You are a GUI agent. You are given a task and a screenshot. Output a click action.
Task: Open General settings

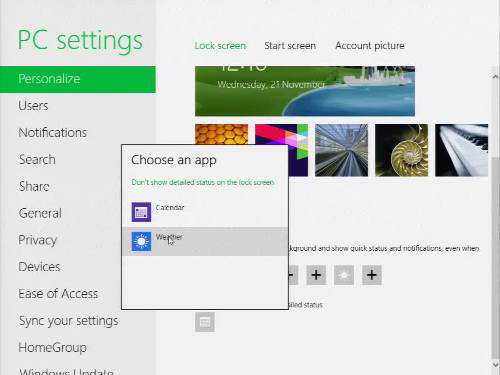pyautogui.click(x=40, y=213)
